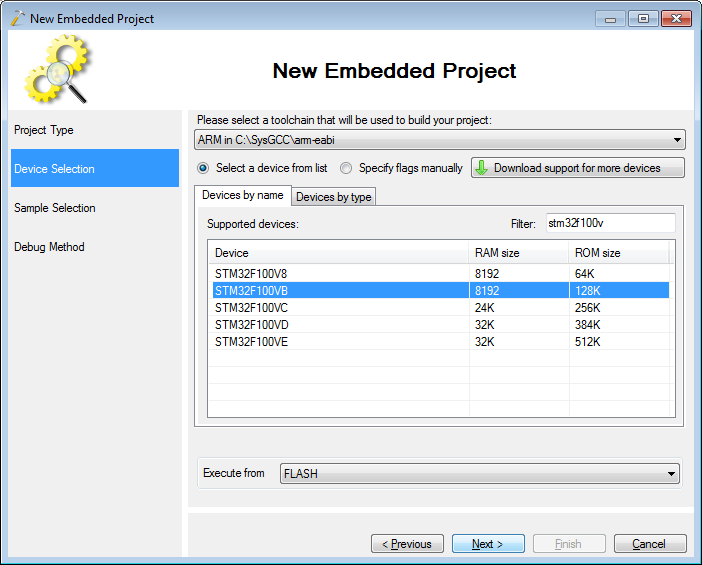Switch to 'Devices by type' tab

334,197
